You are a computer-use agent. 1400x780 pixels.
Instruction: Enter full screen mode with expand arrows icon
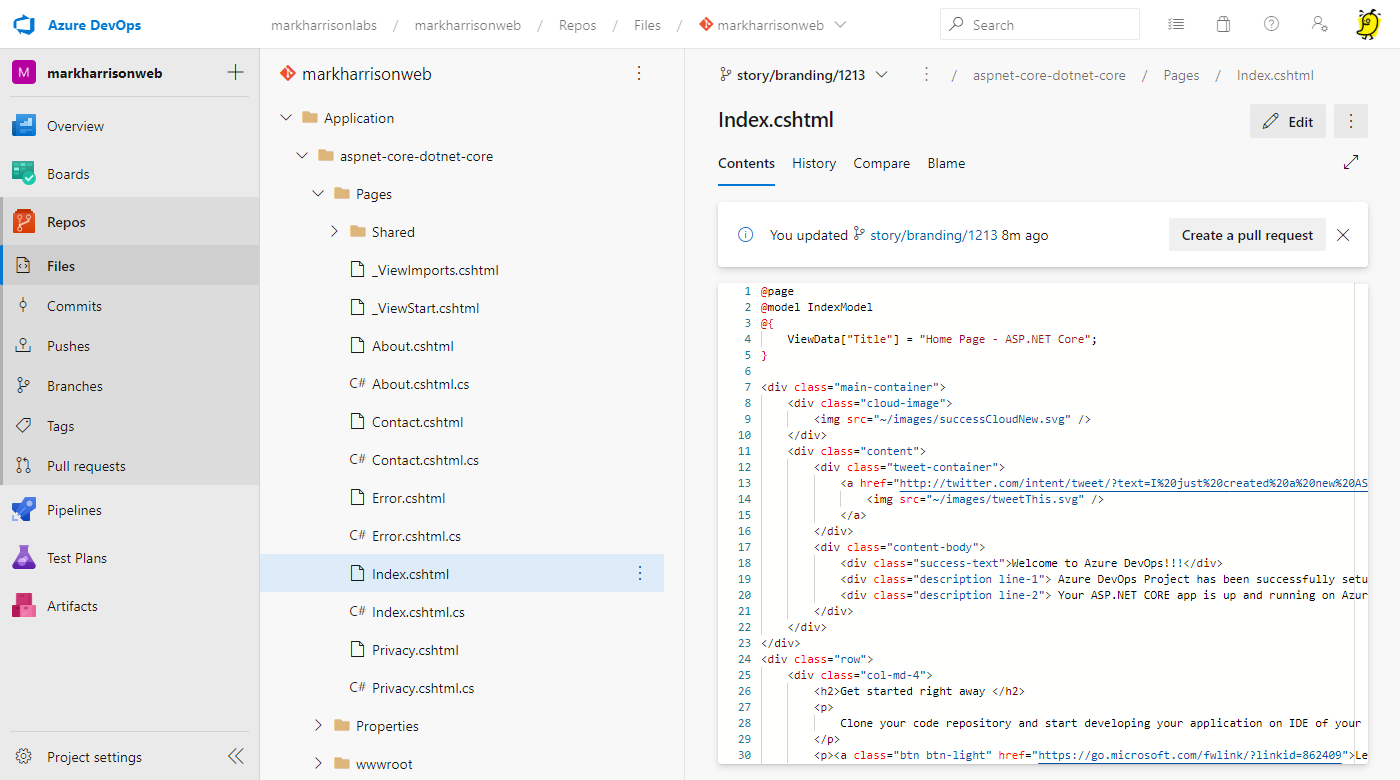1351,162
